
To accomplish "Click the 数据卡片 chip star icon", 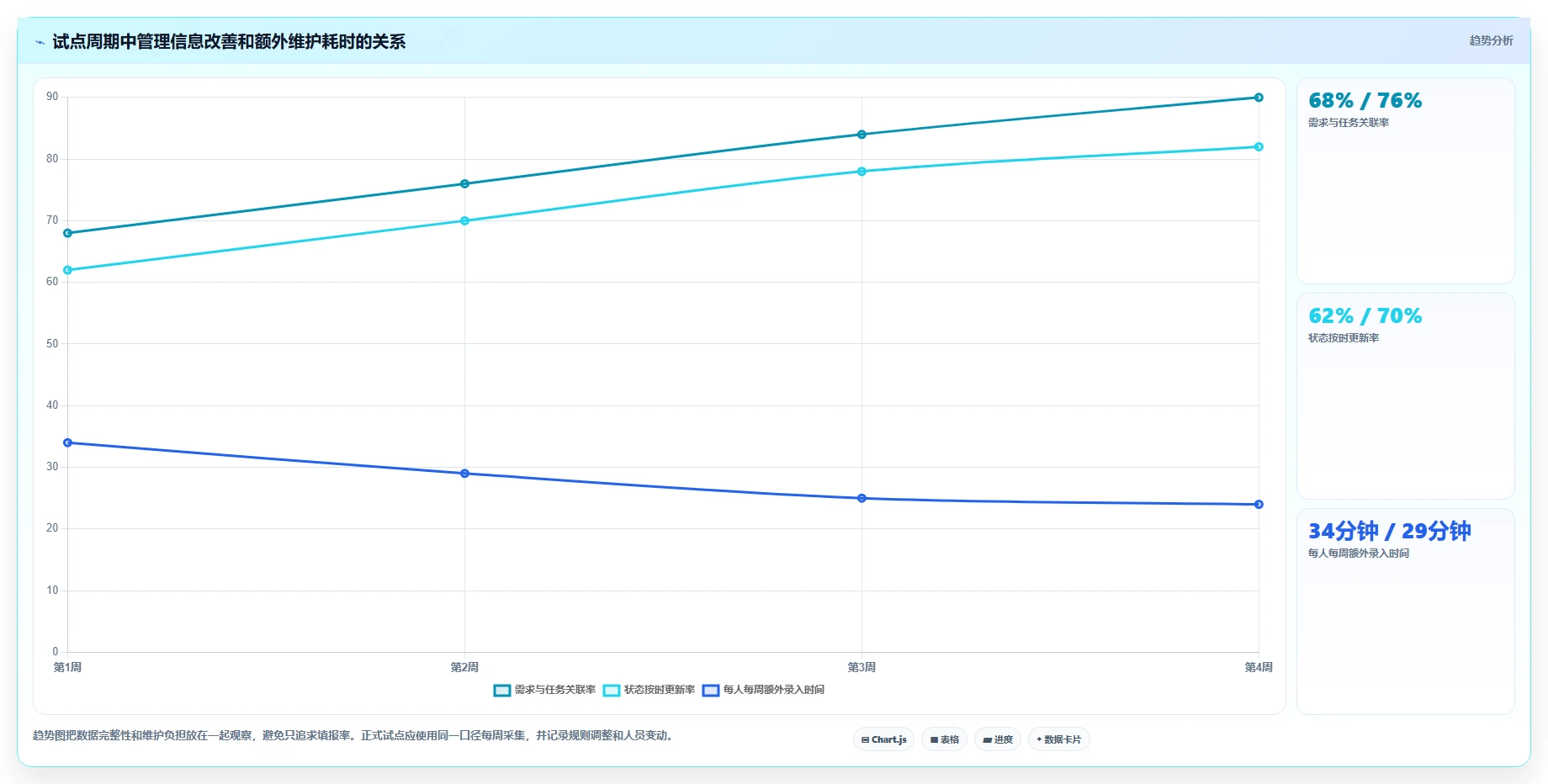I will click(1040, 739).
